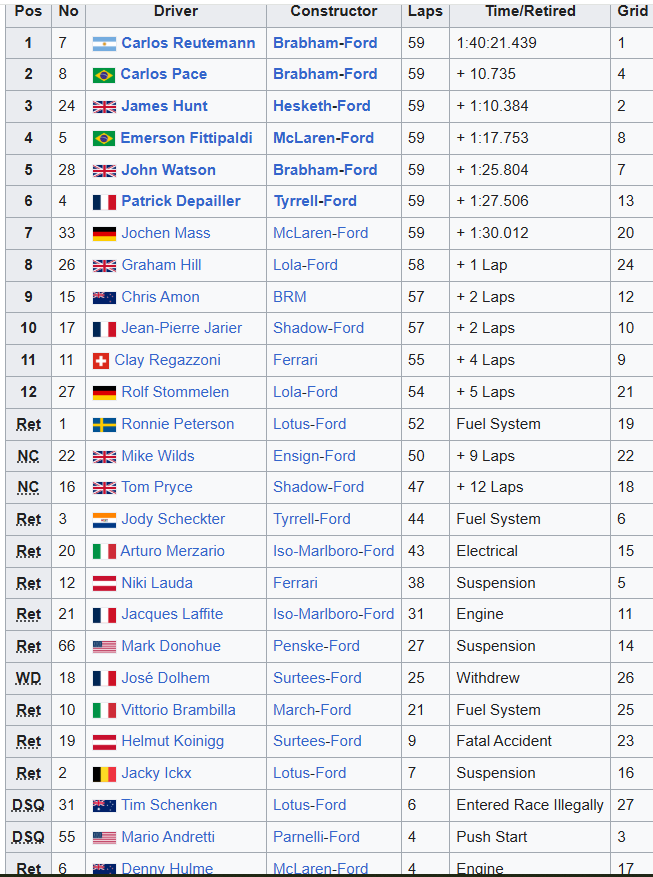This screenshot has height=877, width=653.
Task: Click the Brazil flag beside Emerson Fittipaldi
Action: point(104,139)
